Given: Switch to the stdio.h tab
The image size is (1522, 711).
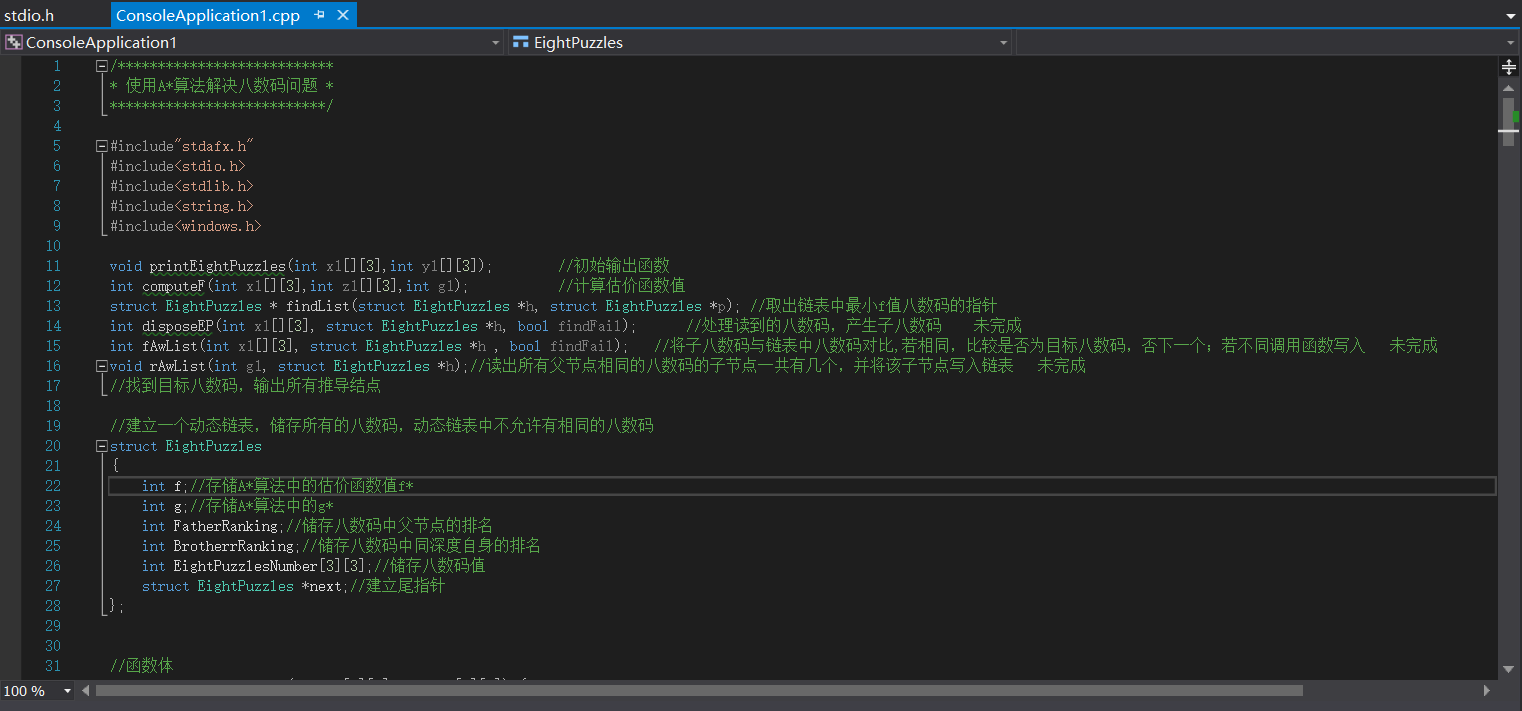Looking at the screenshot, I should click(29, 15).
